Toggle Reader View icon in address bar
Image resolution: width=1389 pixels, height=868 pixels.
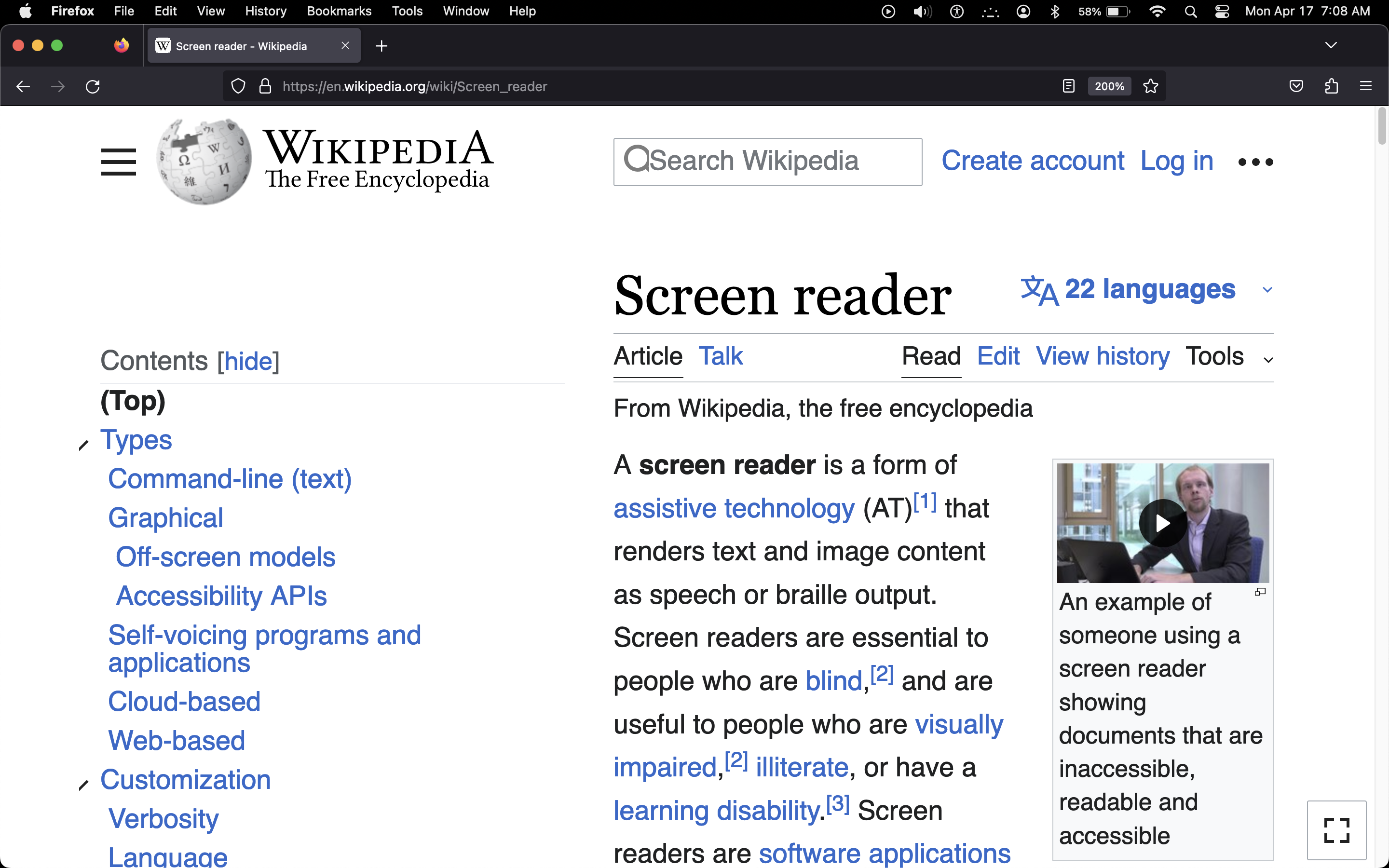pos(1068,87)
